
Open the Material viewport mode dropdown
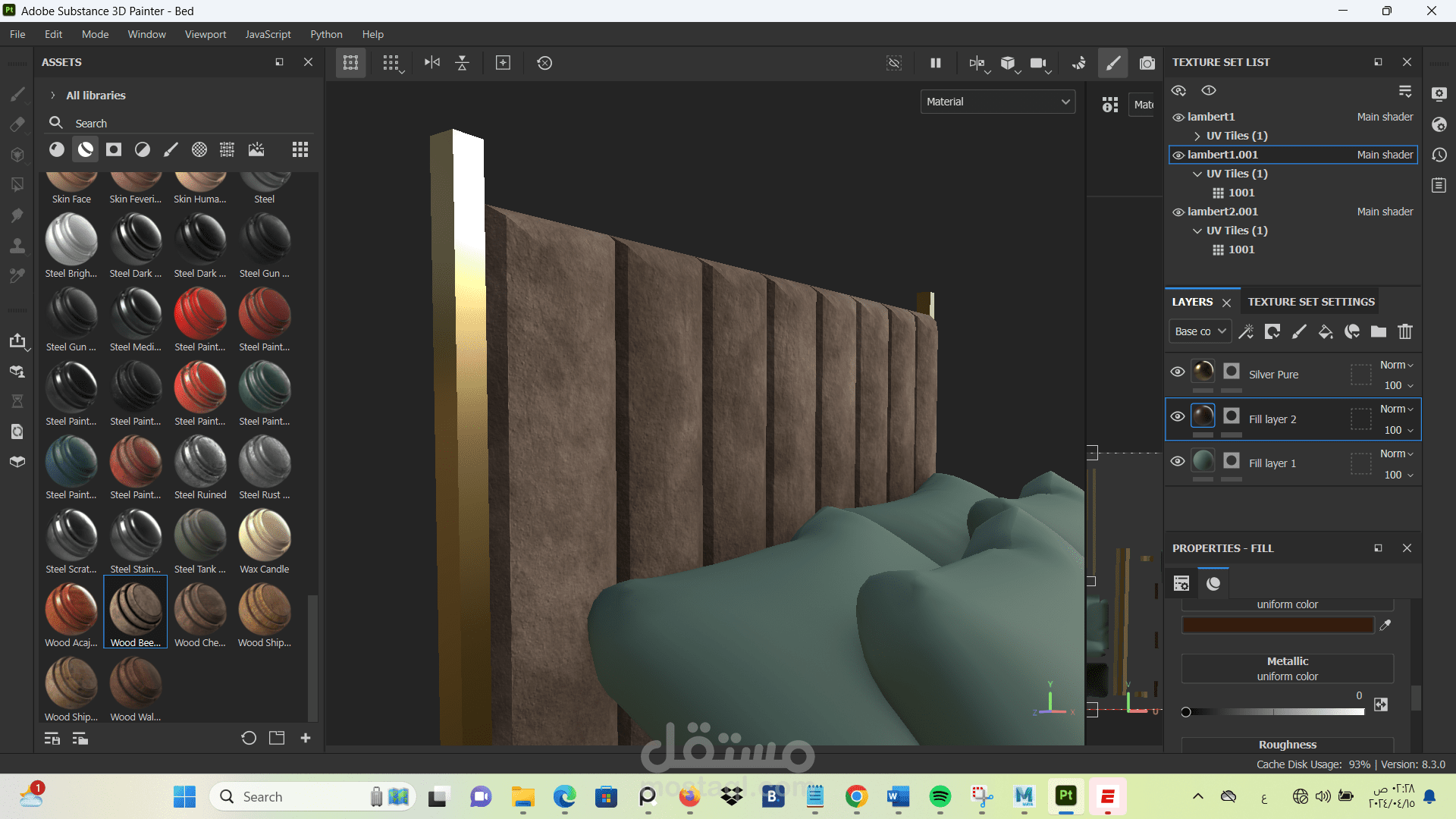pos(997,102)
